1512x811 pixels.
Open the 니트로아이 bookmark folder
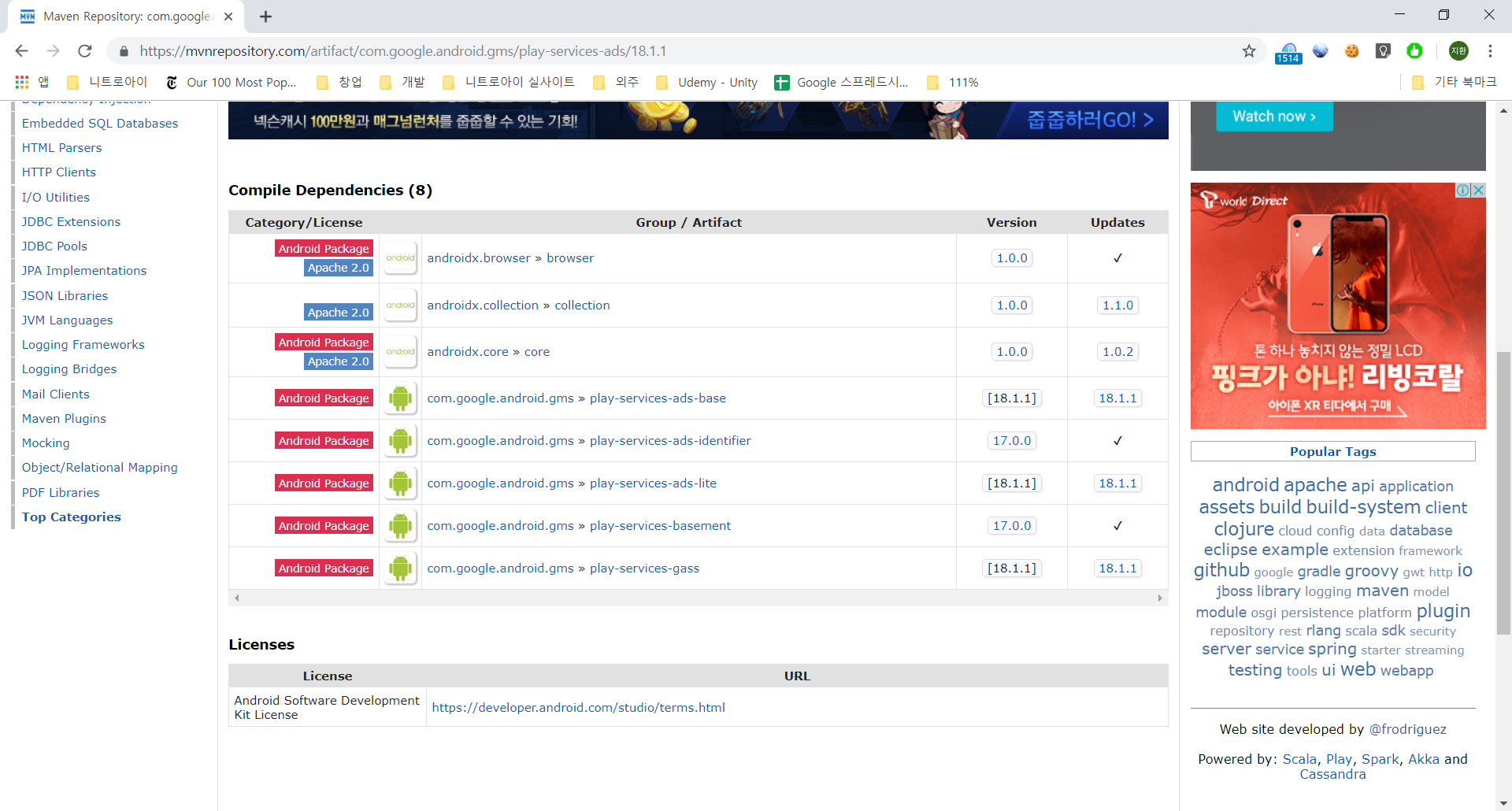(x=107, y=82)
